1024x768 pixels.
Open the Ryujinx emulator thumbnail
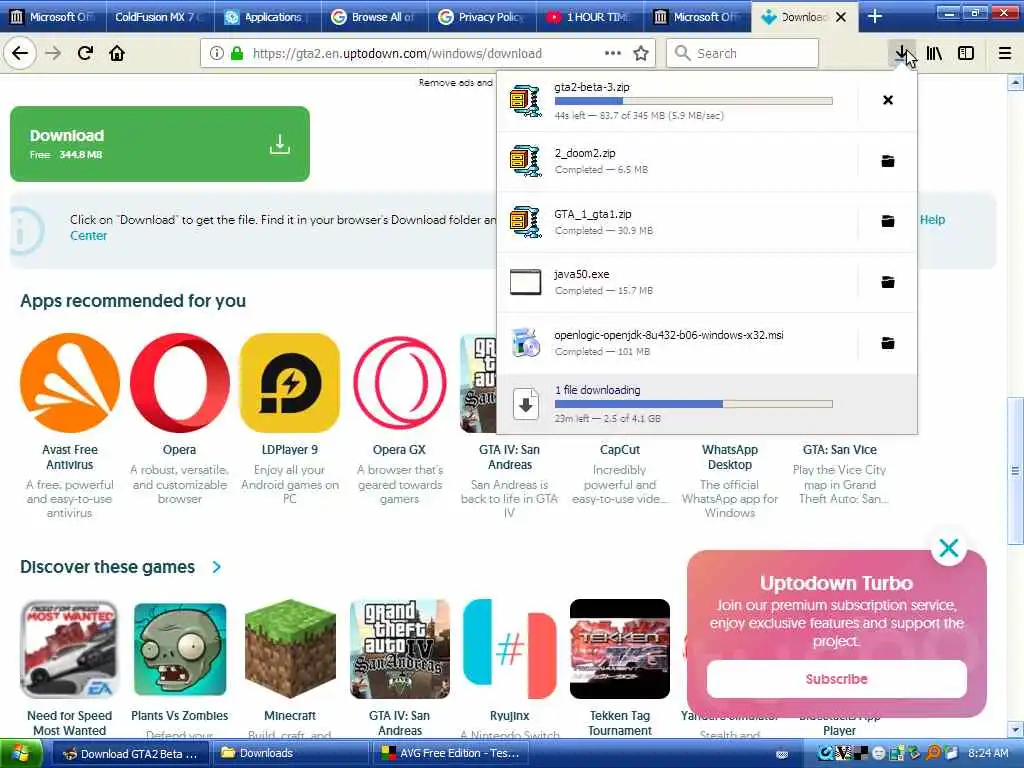coord(509,649)
